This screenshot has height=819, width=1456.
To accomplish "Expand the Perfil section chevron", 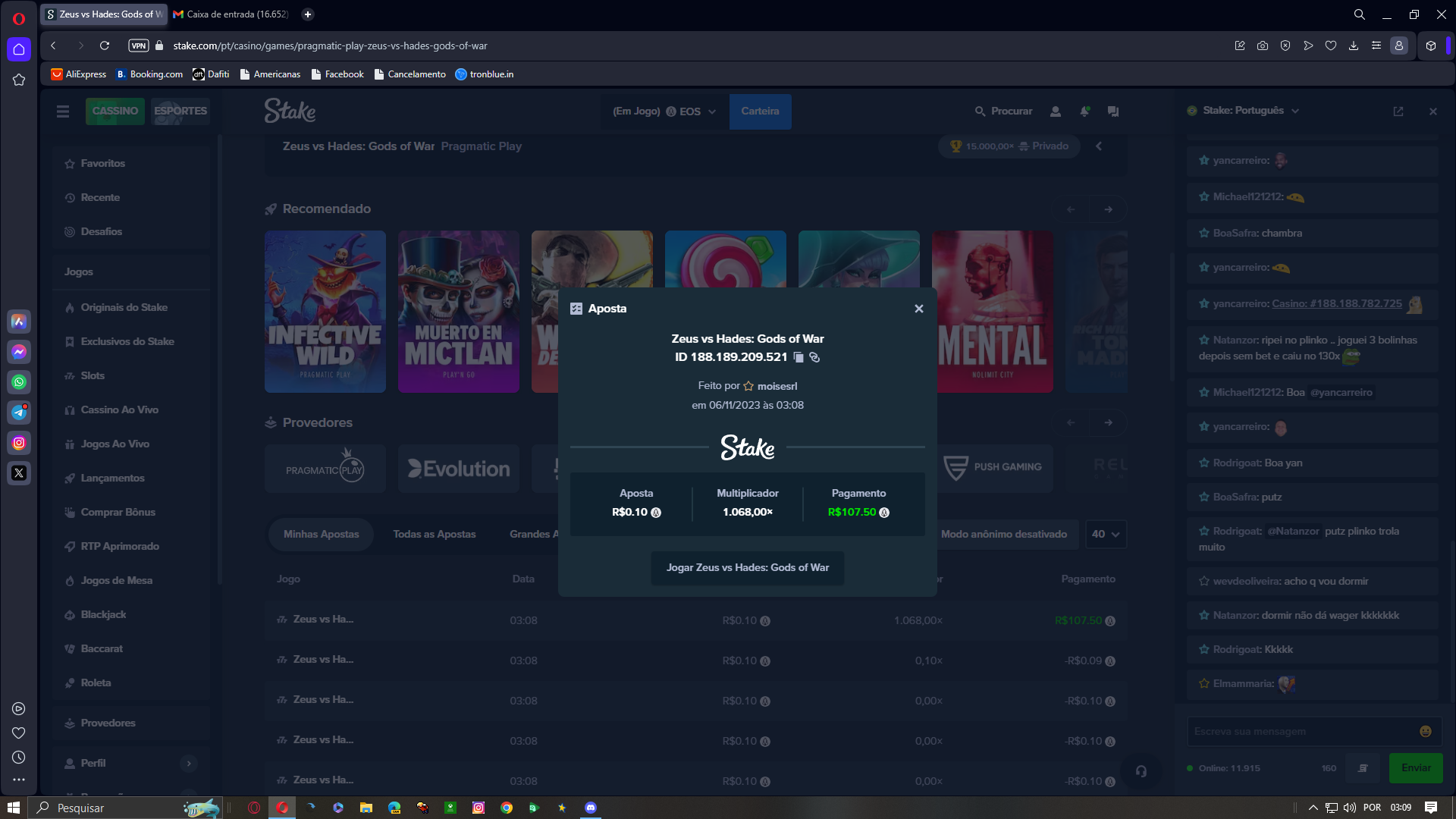I will tap(189, 764).
